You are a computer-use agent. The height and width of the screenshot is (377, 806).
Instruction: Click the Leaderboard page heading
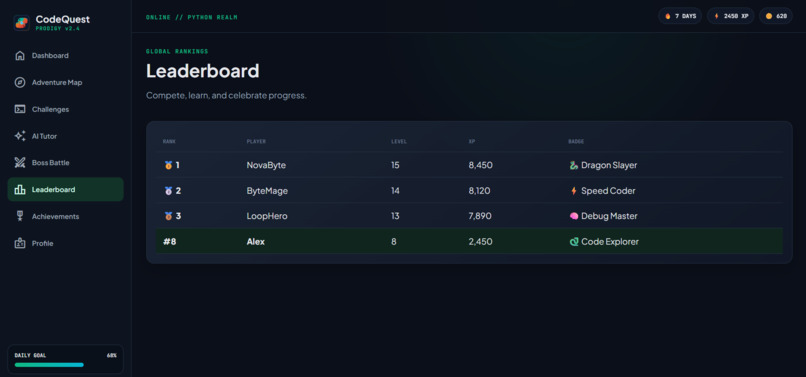click(x=203, y=71)
